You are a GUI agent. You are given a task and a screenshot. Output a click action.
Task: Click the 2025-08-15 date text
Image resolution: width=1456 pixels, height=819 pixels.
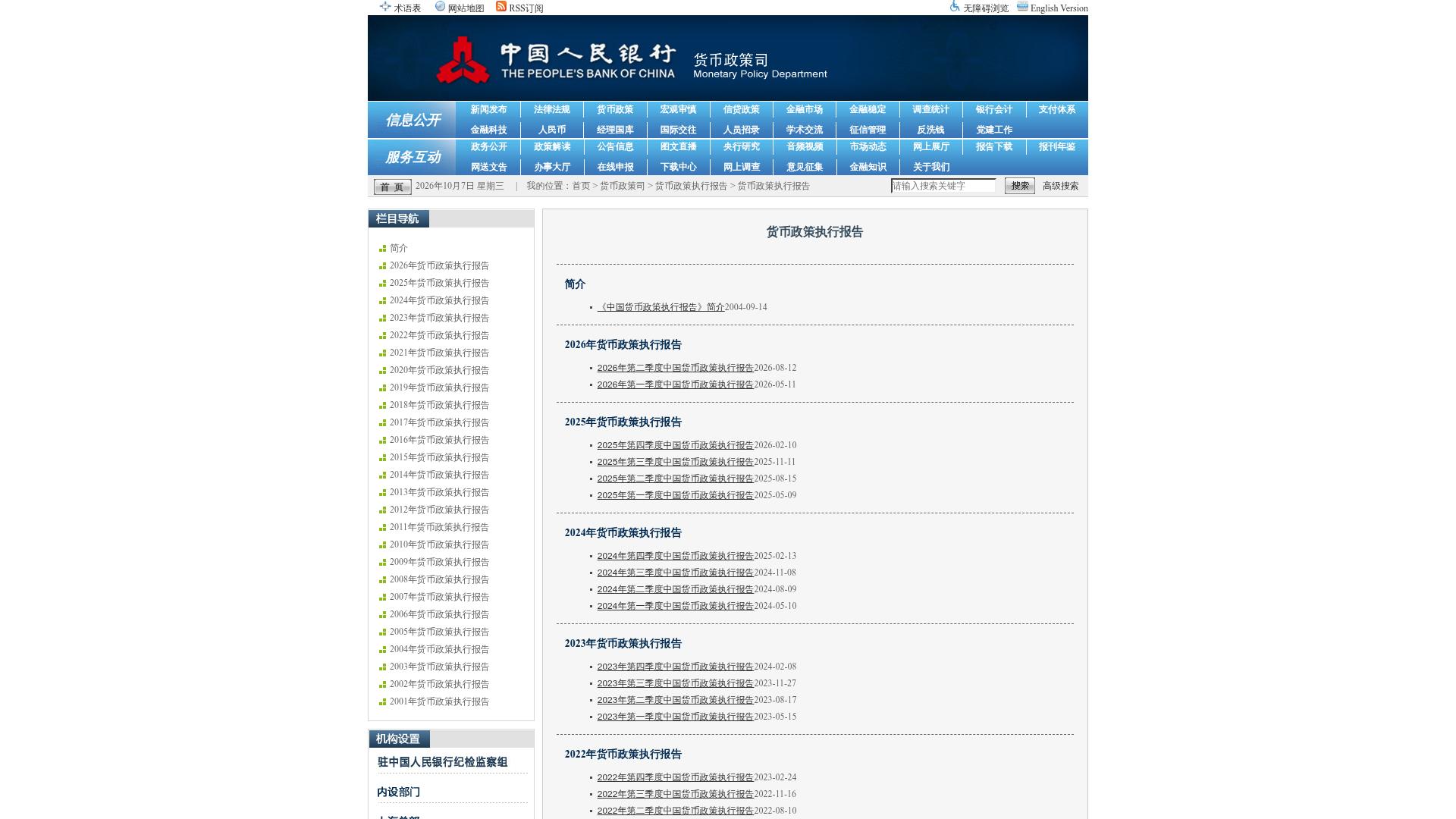pos(775,479)
